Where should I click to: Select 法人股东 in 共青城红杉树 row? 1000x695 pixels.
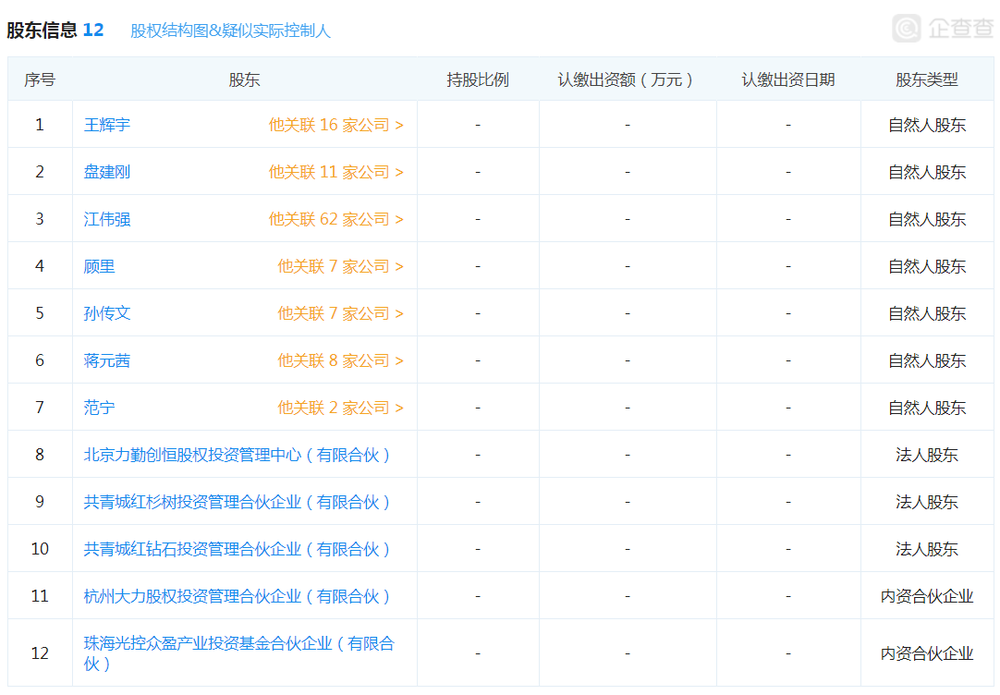click(927, 502)
